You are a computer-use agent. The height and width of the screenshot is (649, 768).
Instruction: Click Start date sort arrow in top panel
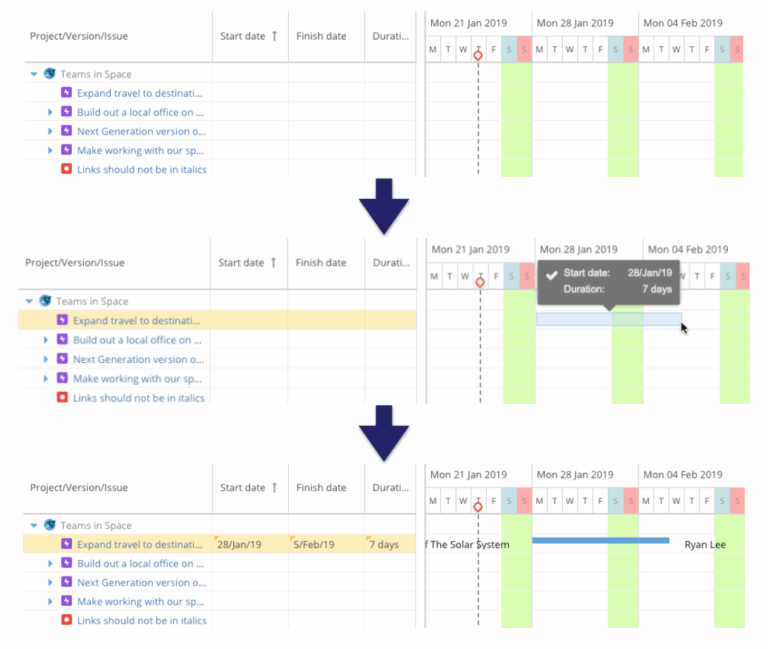[x=275, y=36]
